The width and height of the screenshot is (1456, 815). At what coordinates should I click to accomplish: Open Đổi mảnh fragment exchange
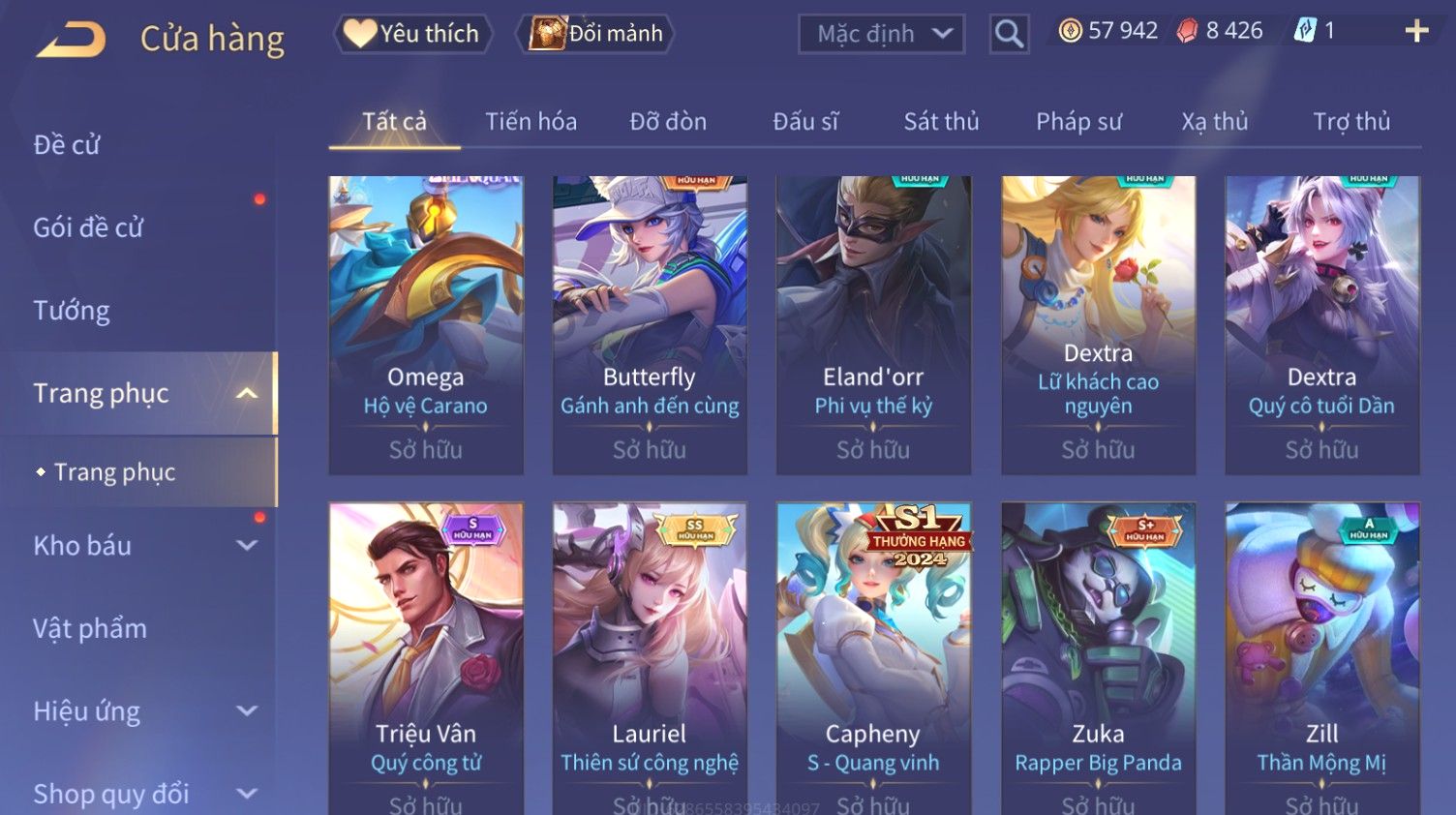(595, 34)
